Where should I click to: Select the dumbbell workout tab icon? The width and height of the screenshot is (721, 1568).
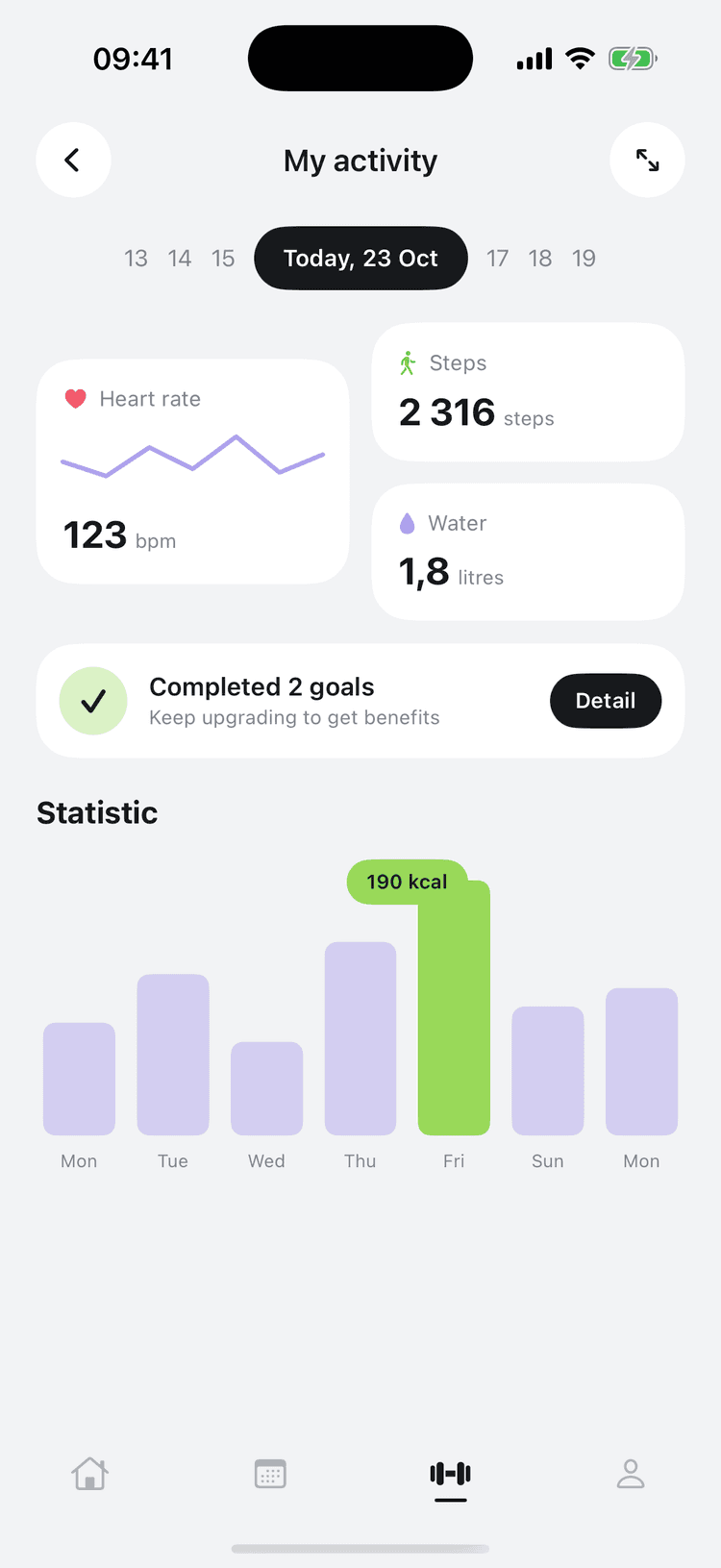[x=450, y=1473]
